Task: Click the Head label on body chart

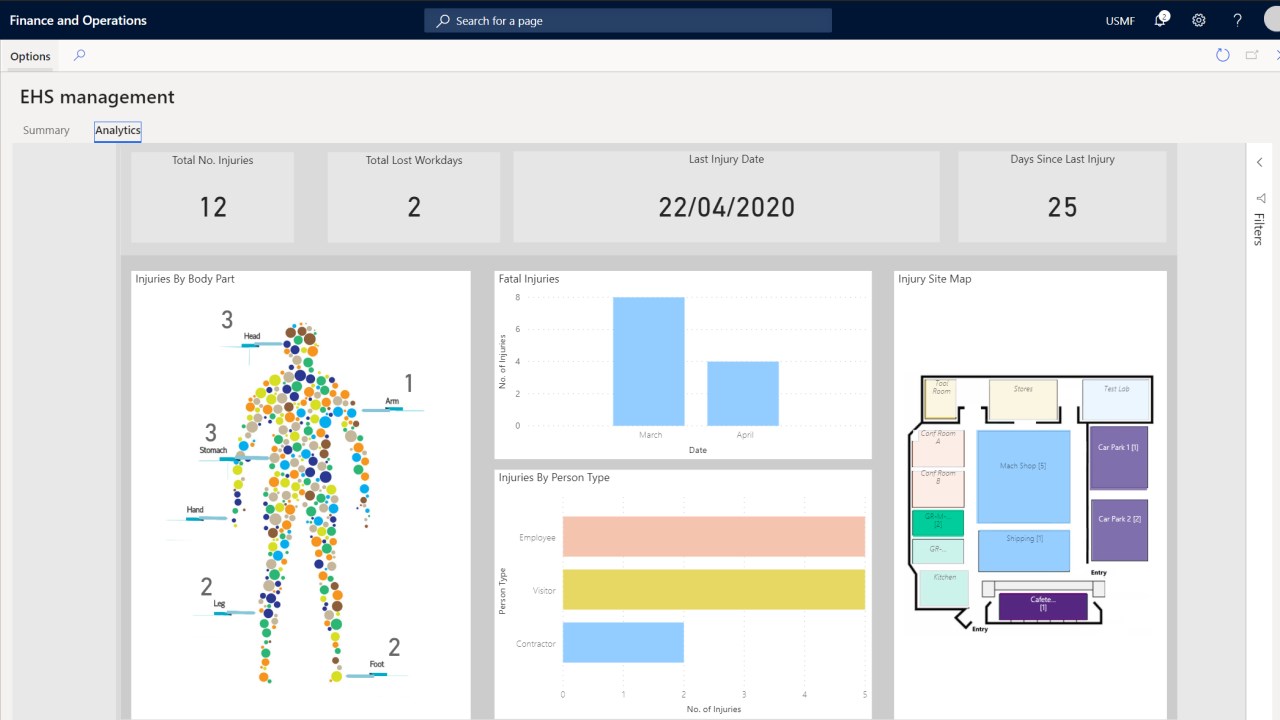Action: 252,337
